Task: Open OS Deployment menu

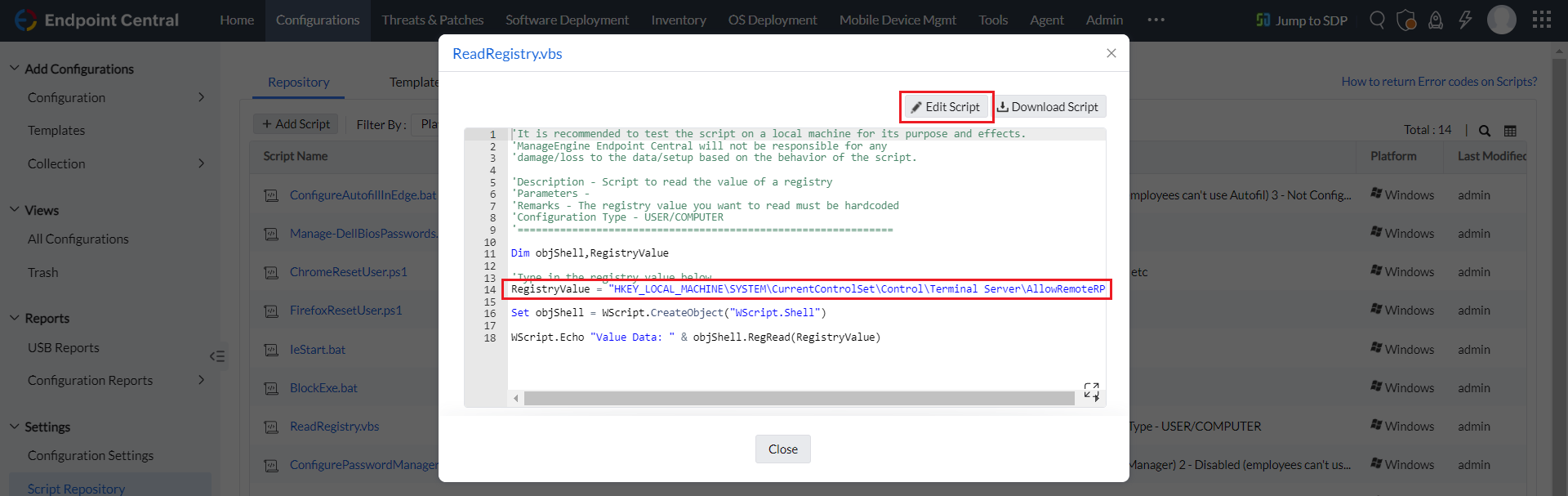Action: pyautogui.click(x=773, y=20)
